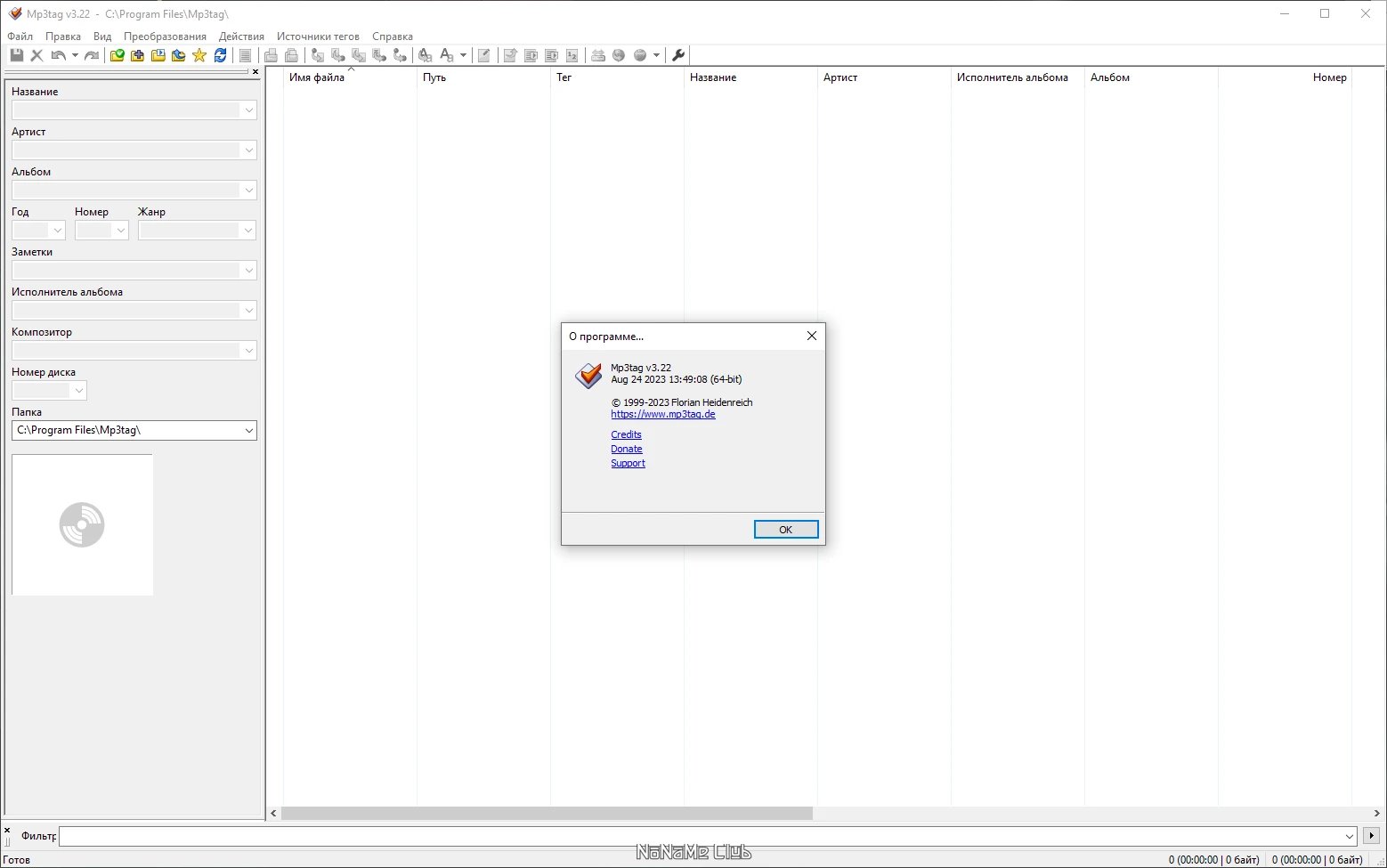The height and width of the screenshot is (868, 1387).
Task: Click the Remove tag X icon
Action: pyautogui.click(x=36, y=55)
